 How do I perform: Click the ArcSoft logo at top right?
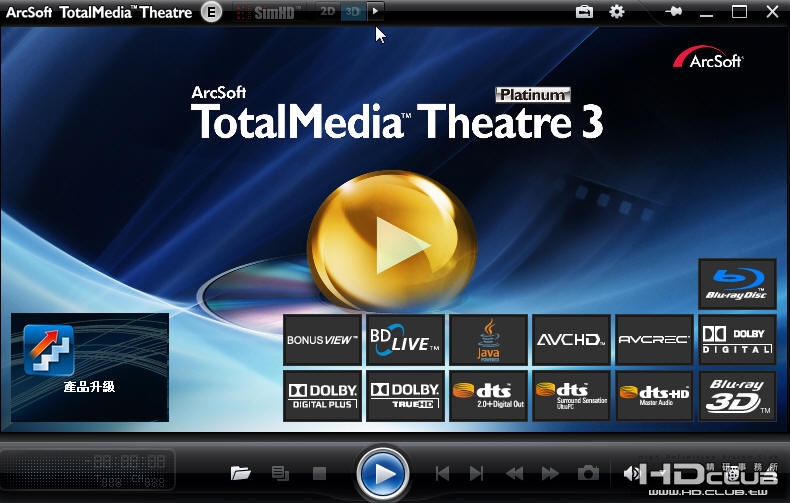pos(708,57)
